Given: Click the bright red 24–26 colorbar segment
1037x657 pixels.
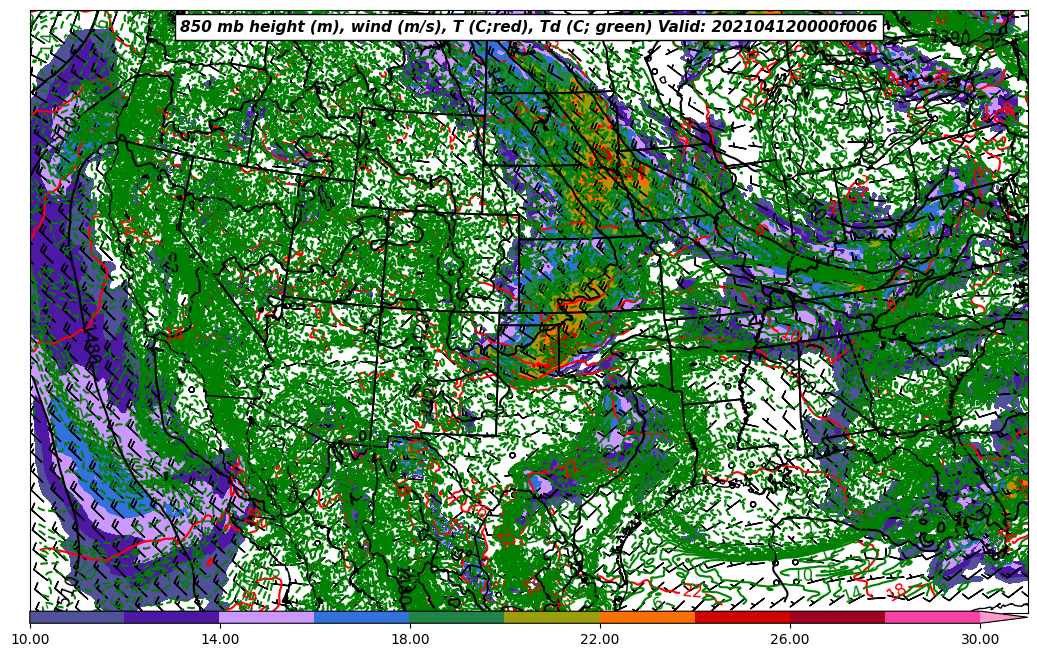Looking at the screenshot, I should click(742, 617).
